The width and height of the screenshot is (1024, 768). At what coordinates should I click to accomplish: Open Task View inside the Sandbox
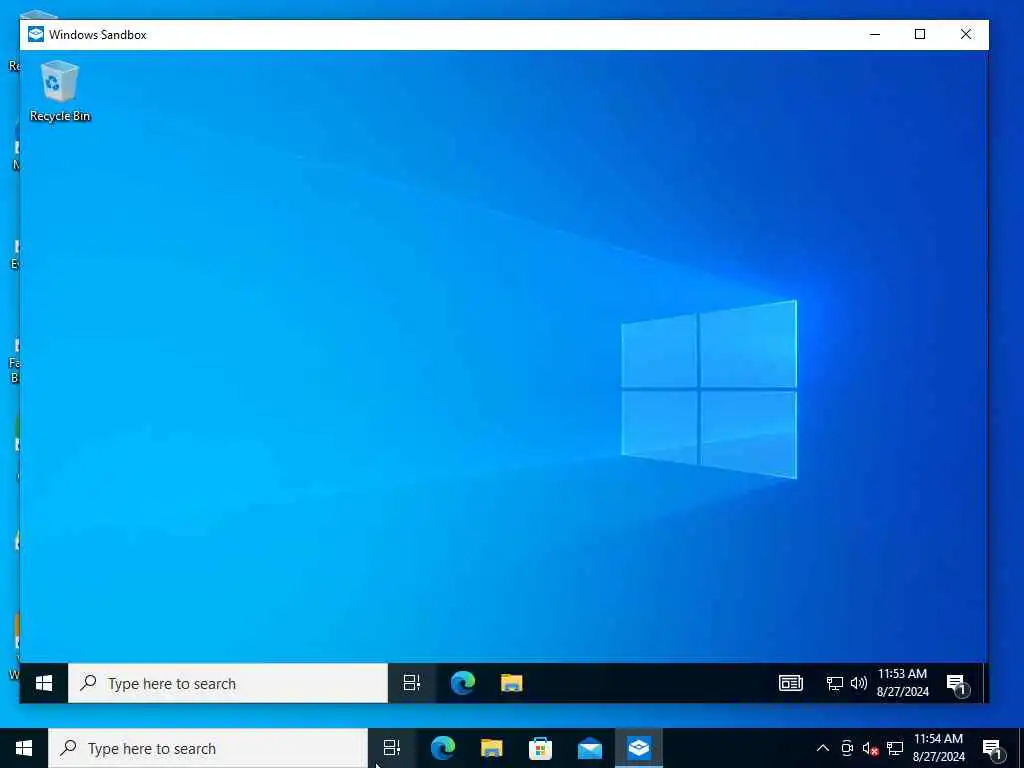411,683
